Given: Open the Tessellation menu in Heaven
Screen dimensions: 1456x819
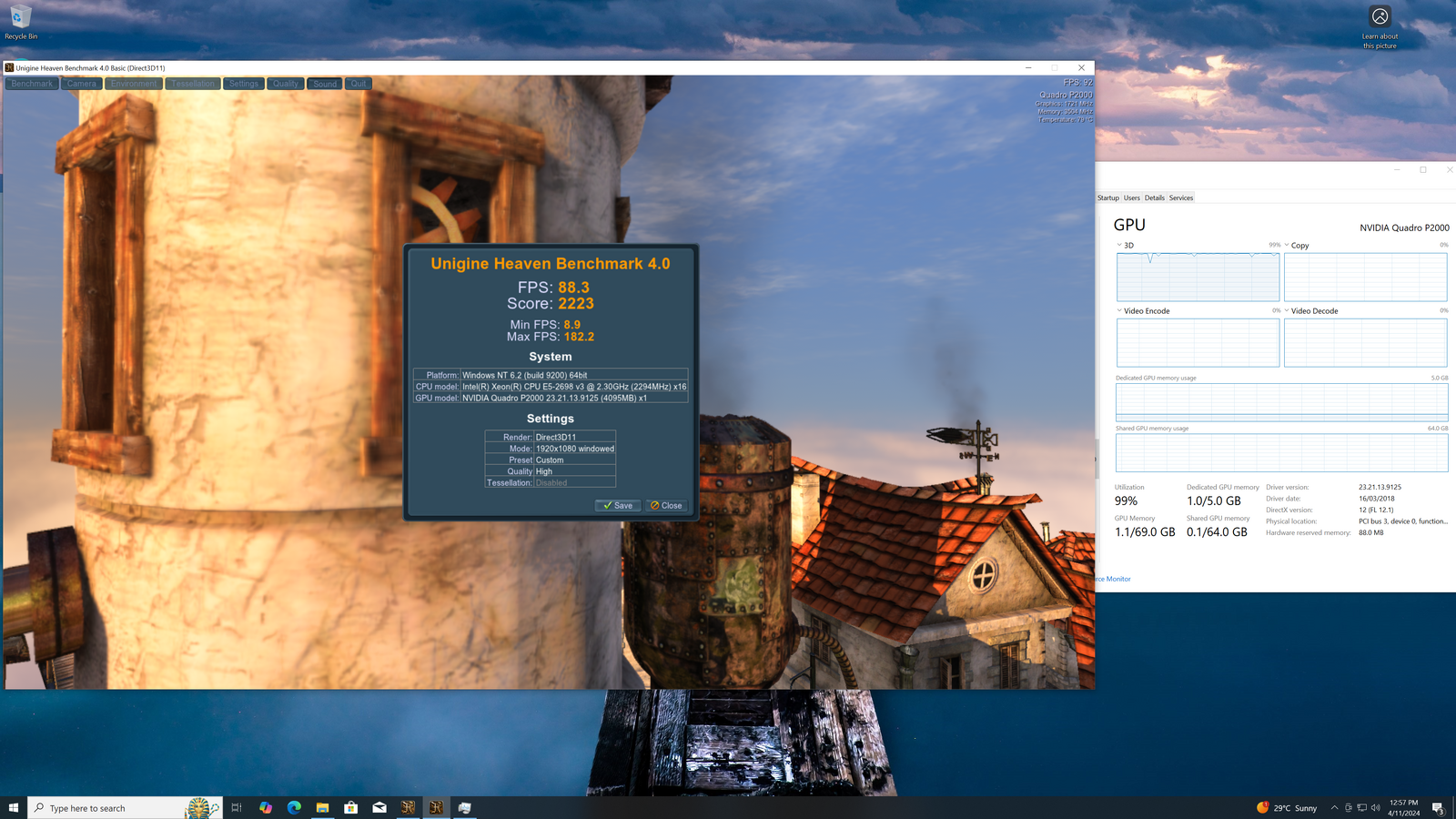Looking at the screenshot, I should click(193, 84).
